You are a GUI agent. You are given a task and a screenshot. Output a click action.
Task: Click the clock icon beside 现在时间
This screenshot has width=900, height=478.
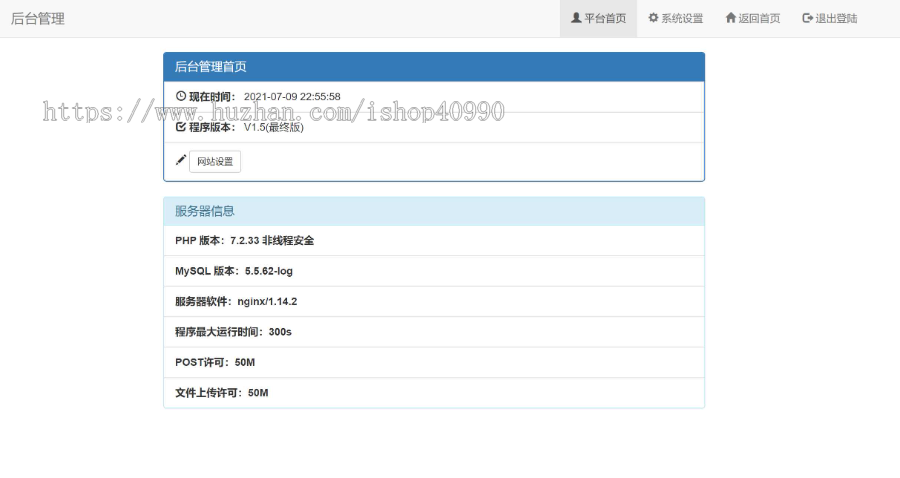[181, 96]
